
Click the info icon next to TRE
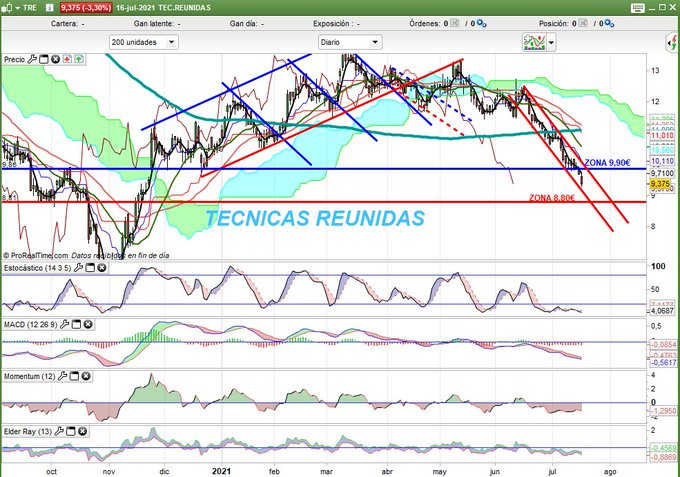click(49, 7)
